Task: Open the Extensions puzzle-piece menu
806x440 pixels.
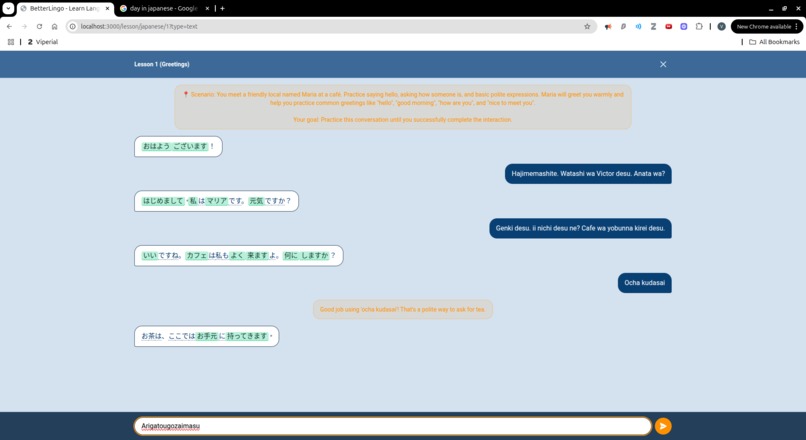Action: click(699, 27)
